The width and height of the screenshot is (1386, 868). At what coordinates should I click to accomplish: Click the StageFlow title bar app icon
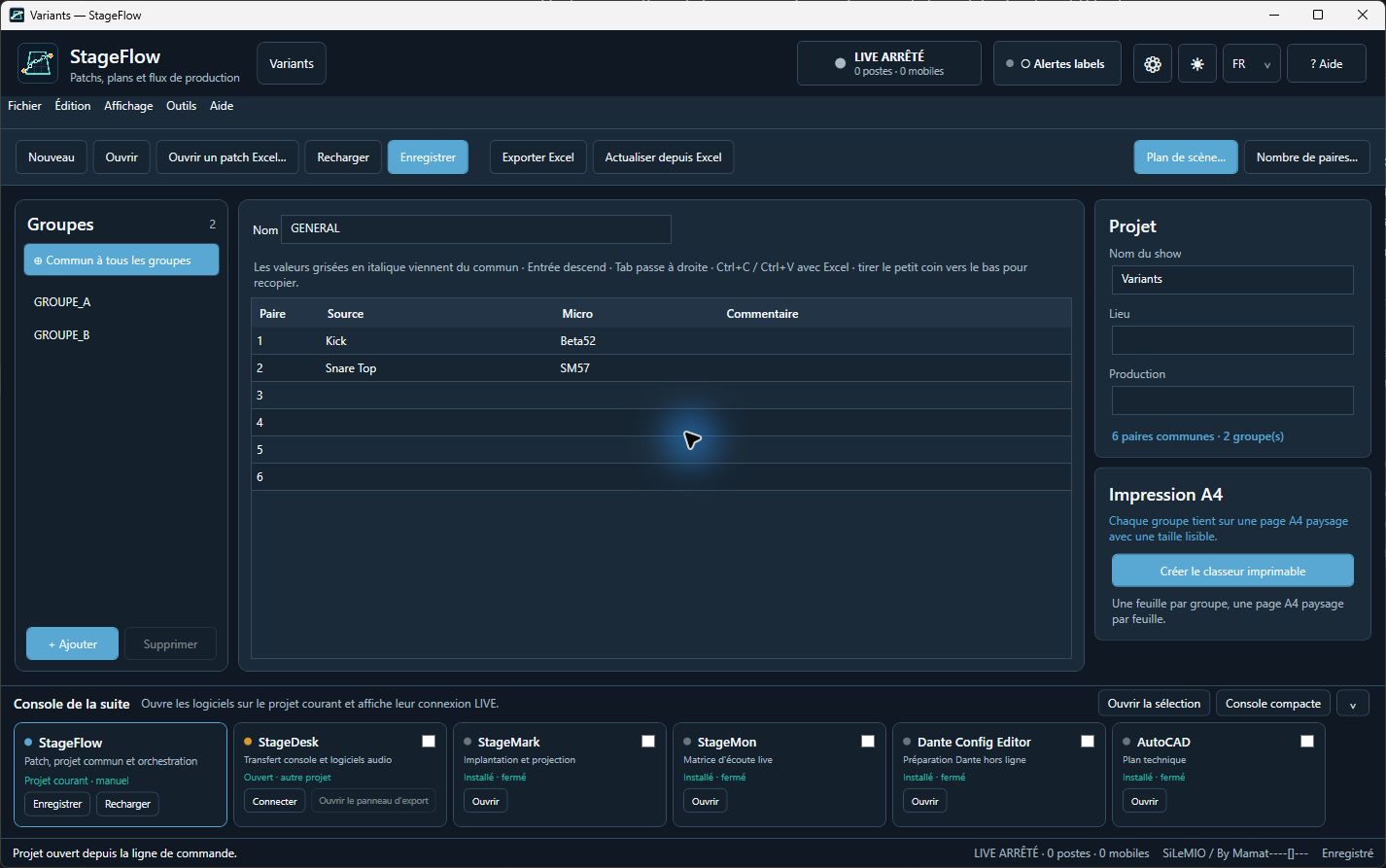click(x=17, y=15)
